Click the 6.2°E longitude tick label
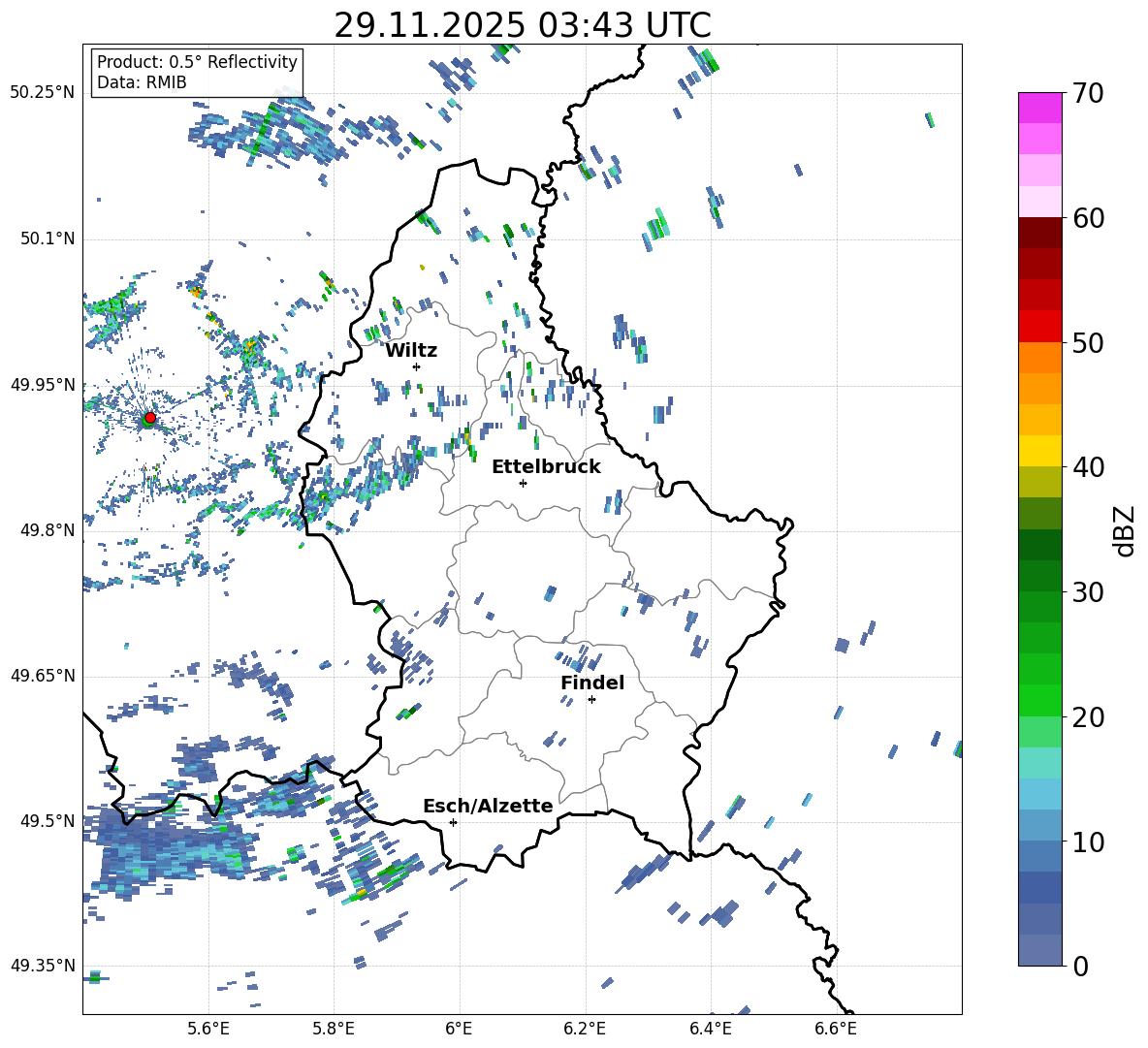Screen dimensions: 1148x1048 tap(585, 1028)
